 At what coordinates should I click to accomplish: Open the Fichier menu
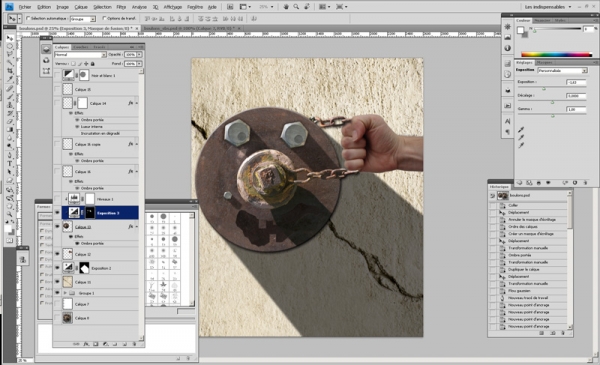point(25,7)
